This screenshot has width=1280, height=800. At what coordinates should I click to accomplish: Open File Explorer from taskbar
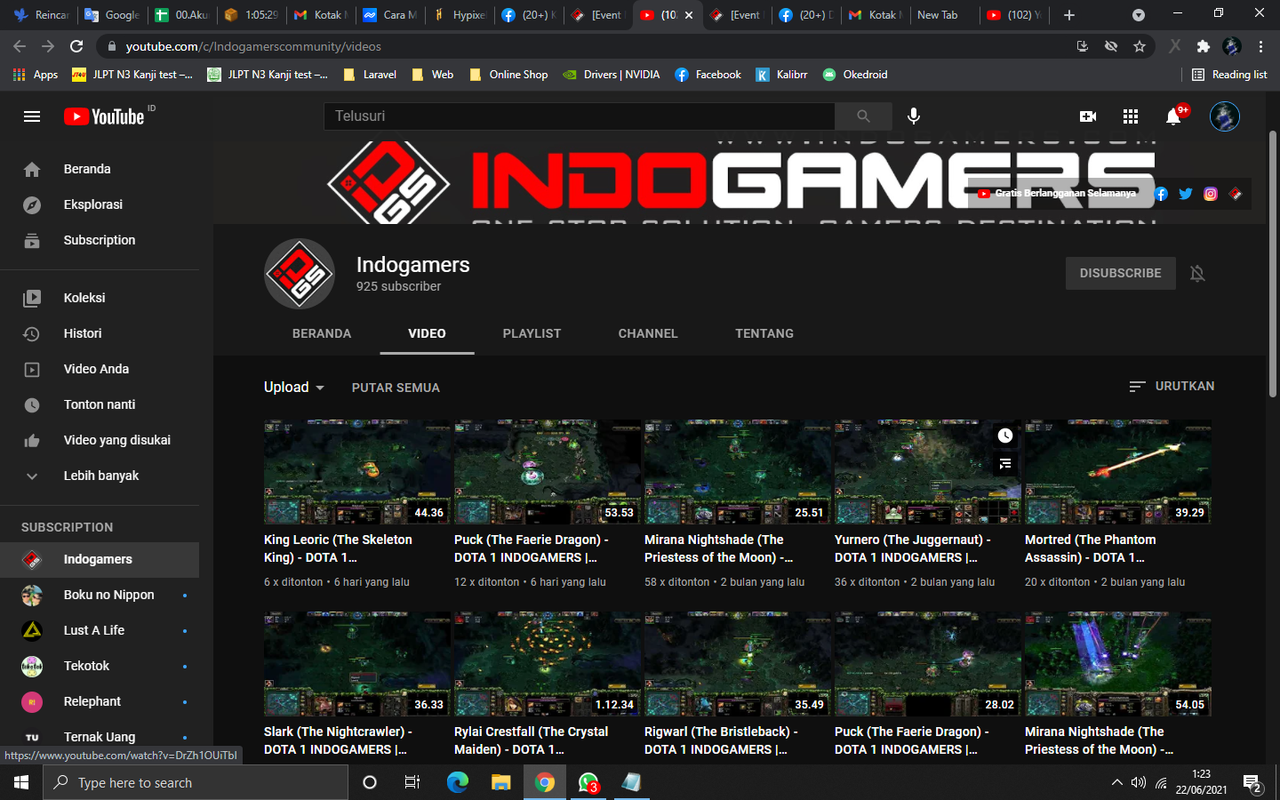tap(500, 782)
